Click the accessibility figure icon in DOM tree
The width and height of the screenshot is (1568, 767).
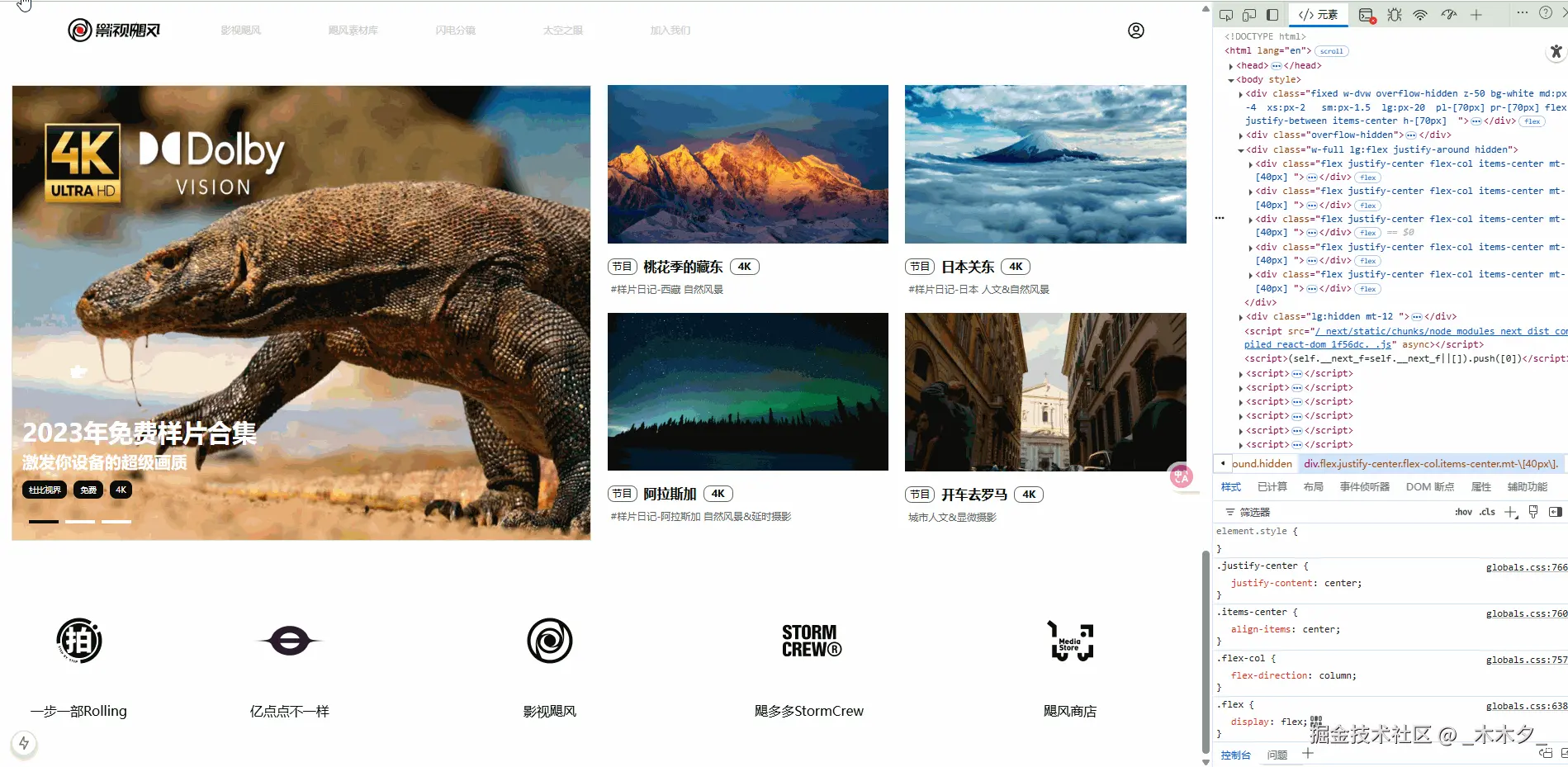[x=1556, y=52]
